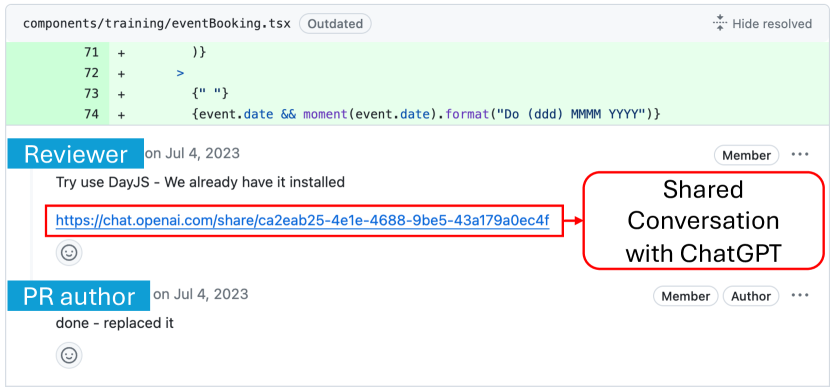Click the moment(event.date).format code line
Image resolution: width=830 pixels, height=387 pixels.
tap(427, 114)
